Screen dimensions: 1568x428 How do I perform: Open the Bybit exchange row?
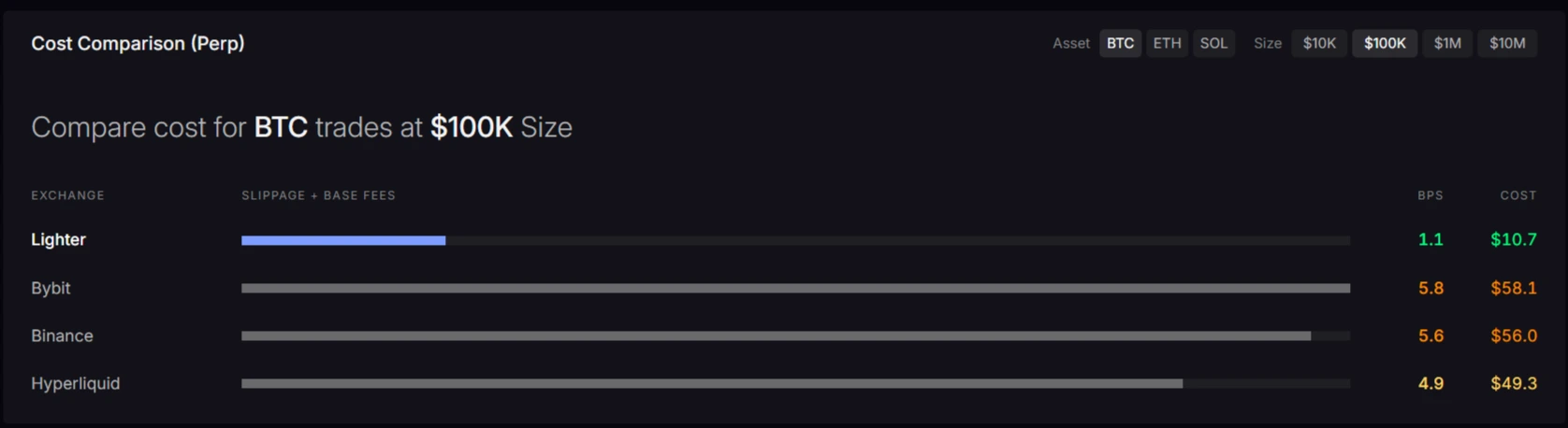[x=51, y=288]
